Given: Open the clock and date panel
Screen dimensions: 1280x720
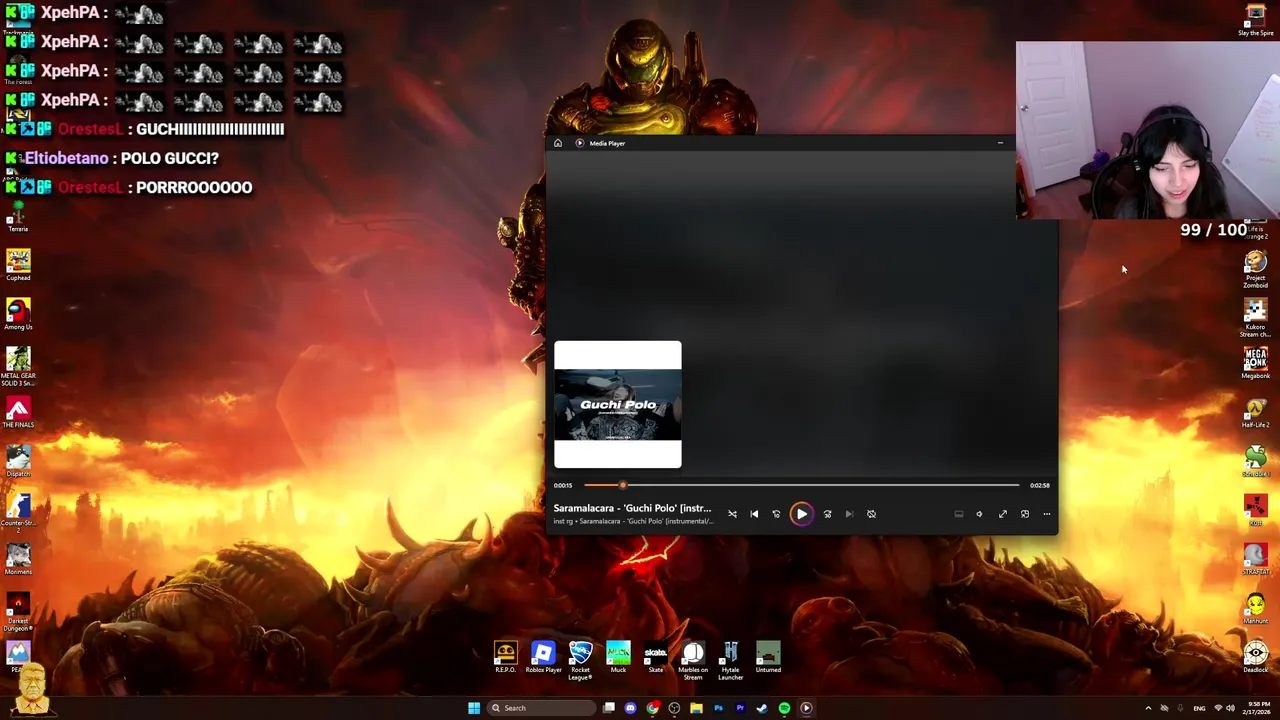Looking at the screenshot, I should click(x=1258, y=708).
